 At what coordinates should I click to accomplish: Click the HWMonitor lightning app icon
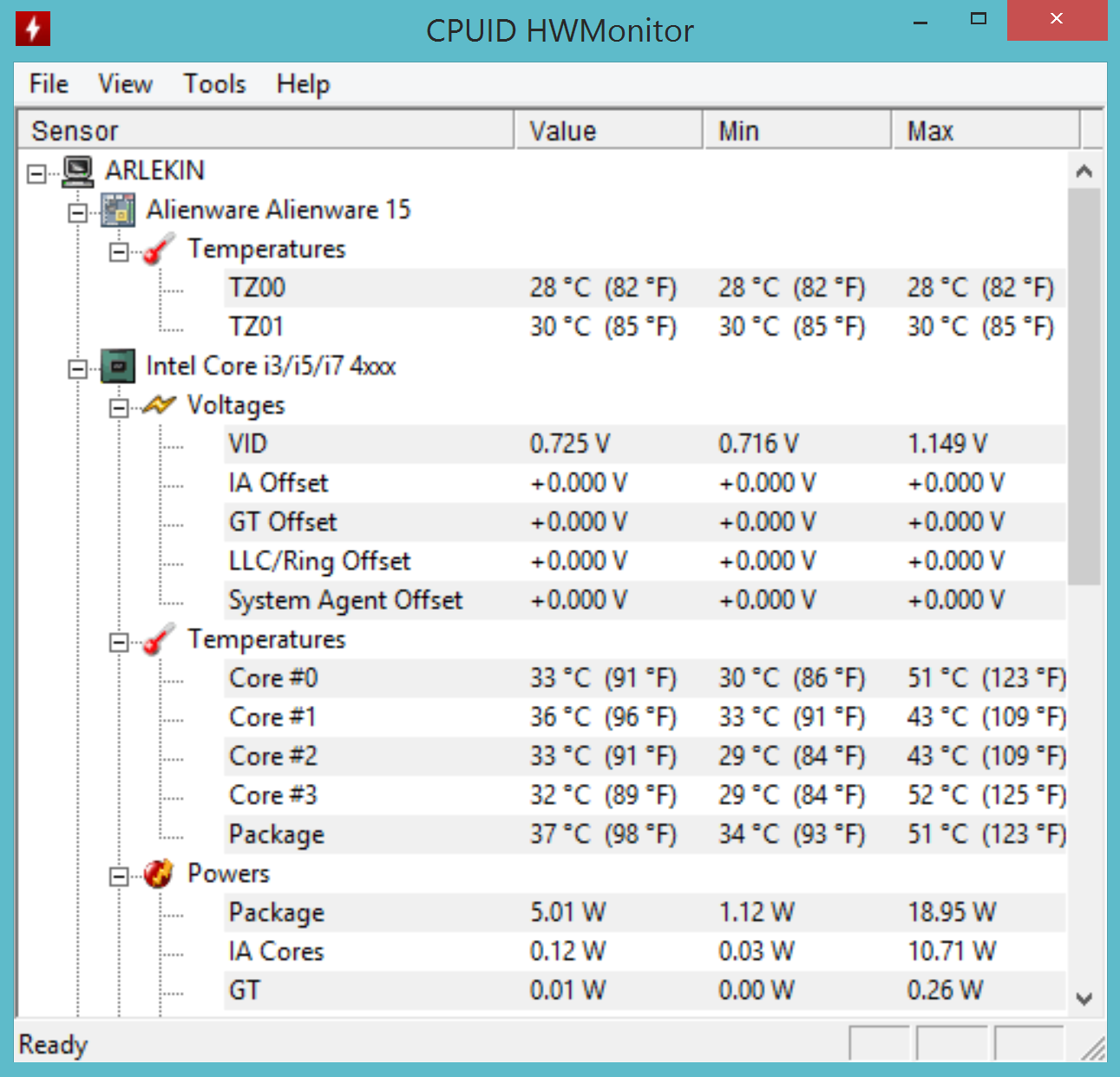(x=33, y=29)
